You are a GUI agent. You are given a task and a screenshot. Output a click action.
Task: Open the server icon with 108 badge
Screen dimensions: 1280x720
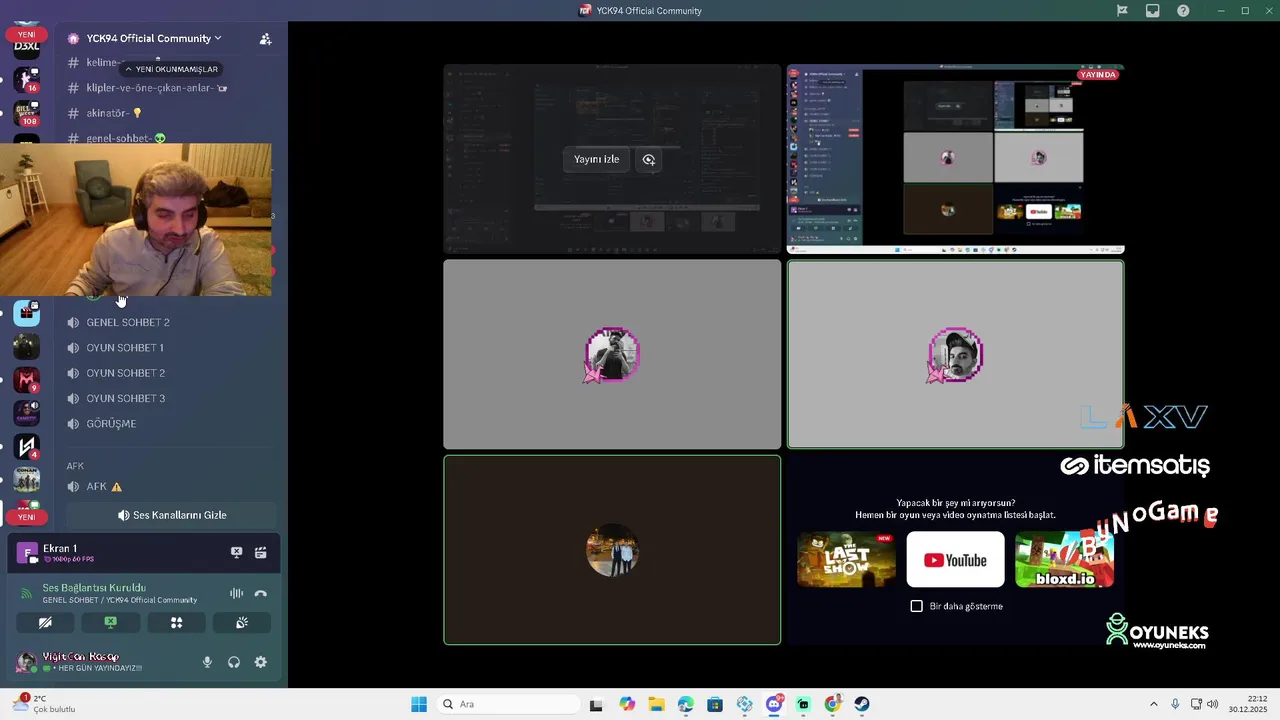click(x=27, y=112)
